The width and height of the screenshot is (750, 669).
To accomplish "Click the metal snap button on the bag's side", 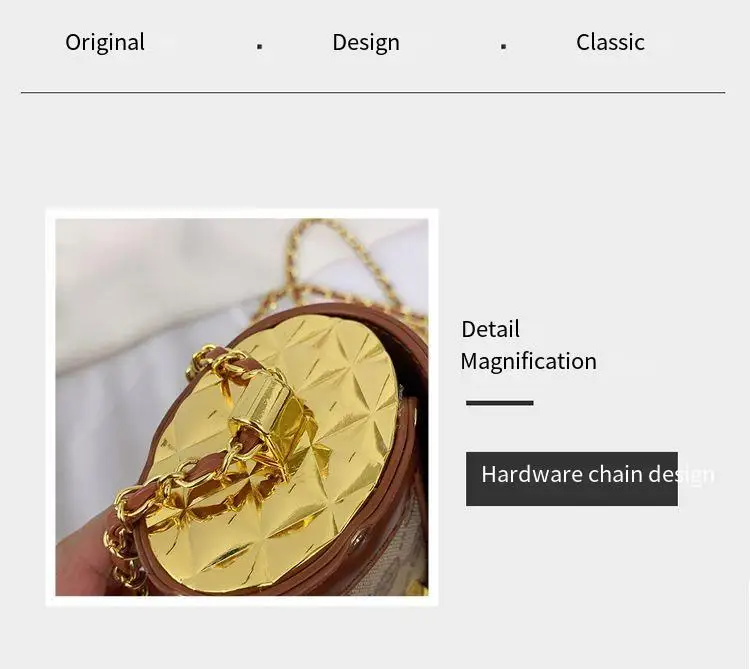I will [x=358, y=540].
